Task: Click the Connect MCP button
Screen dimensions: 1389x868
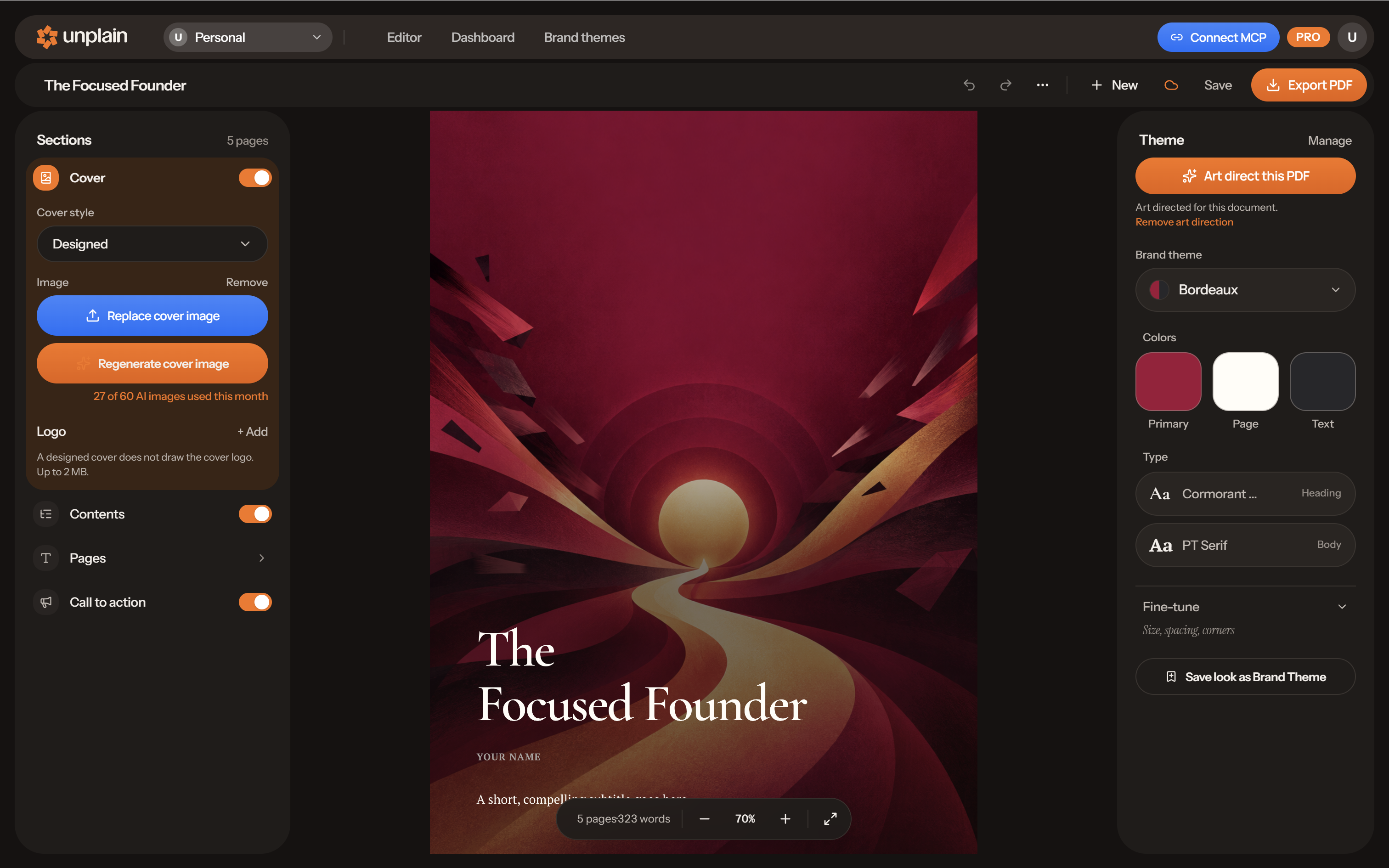Action: [x=1218, y=37]
